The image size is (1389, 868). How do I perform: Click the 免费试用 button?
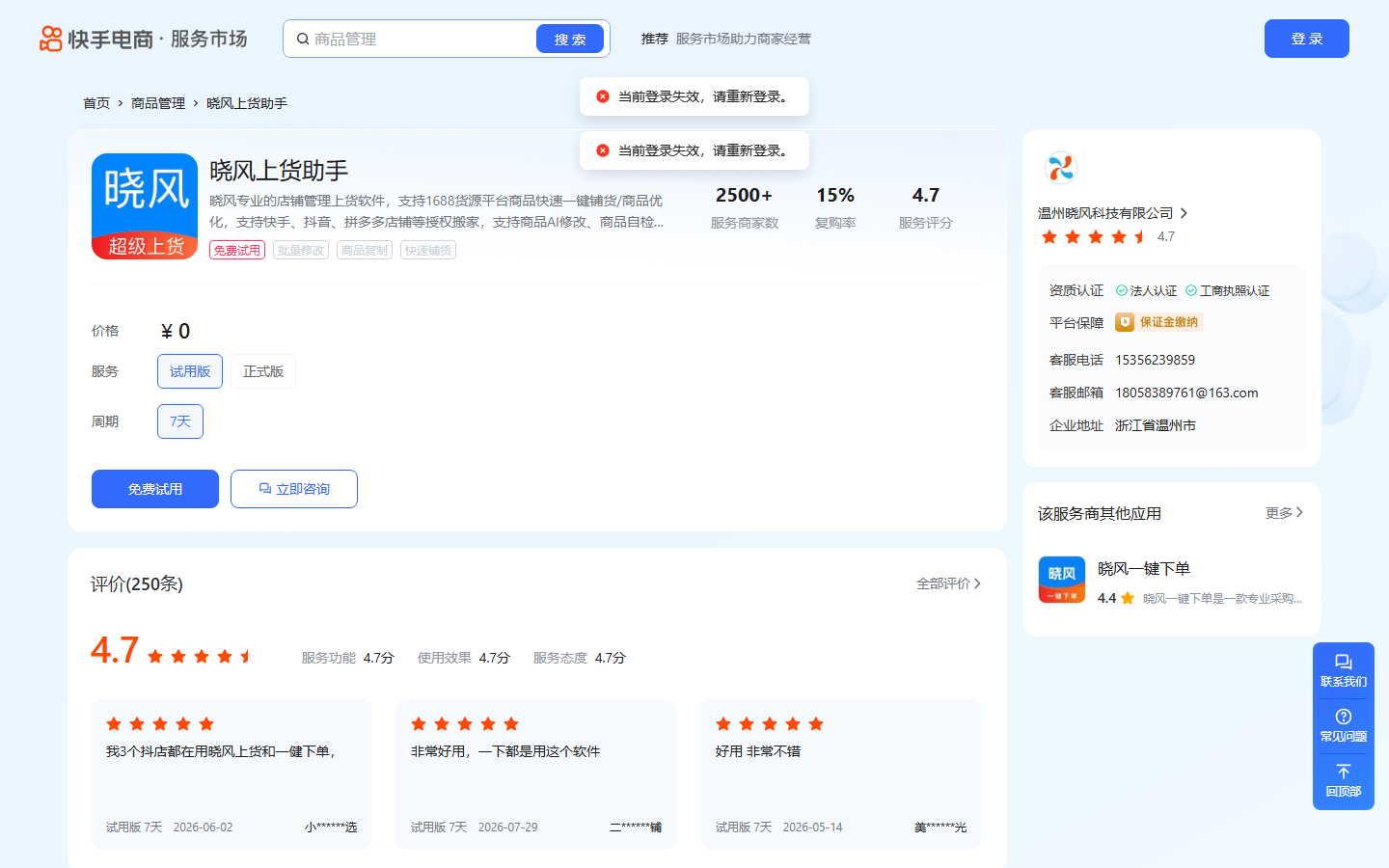[x=155, y=489]
